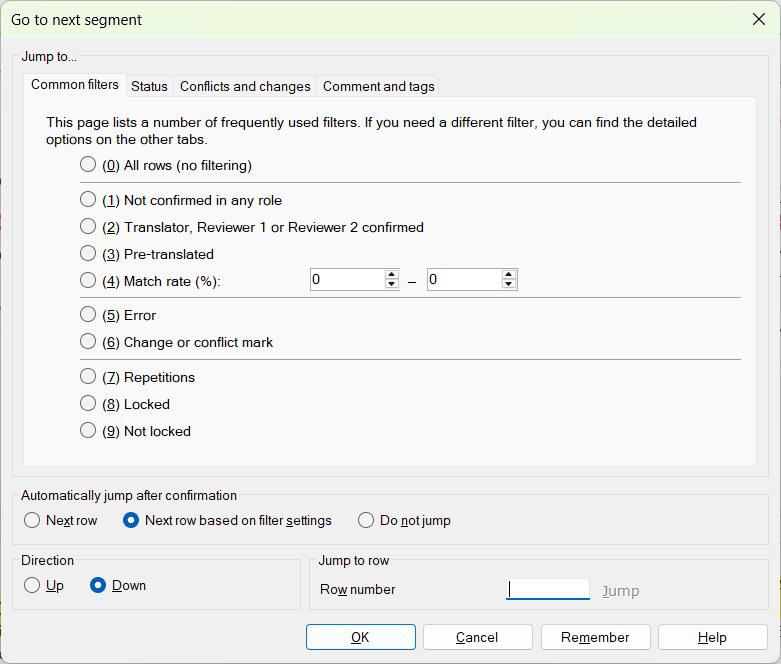Select Do not jump after confirmation
The width and height of the screenshot is (781, 664).
[366, 520]
